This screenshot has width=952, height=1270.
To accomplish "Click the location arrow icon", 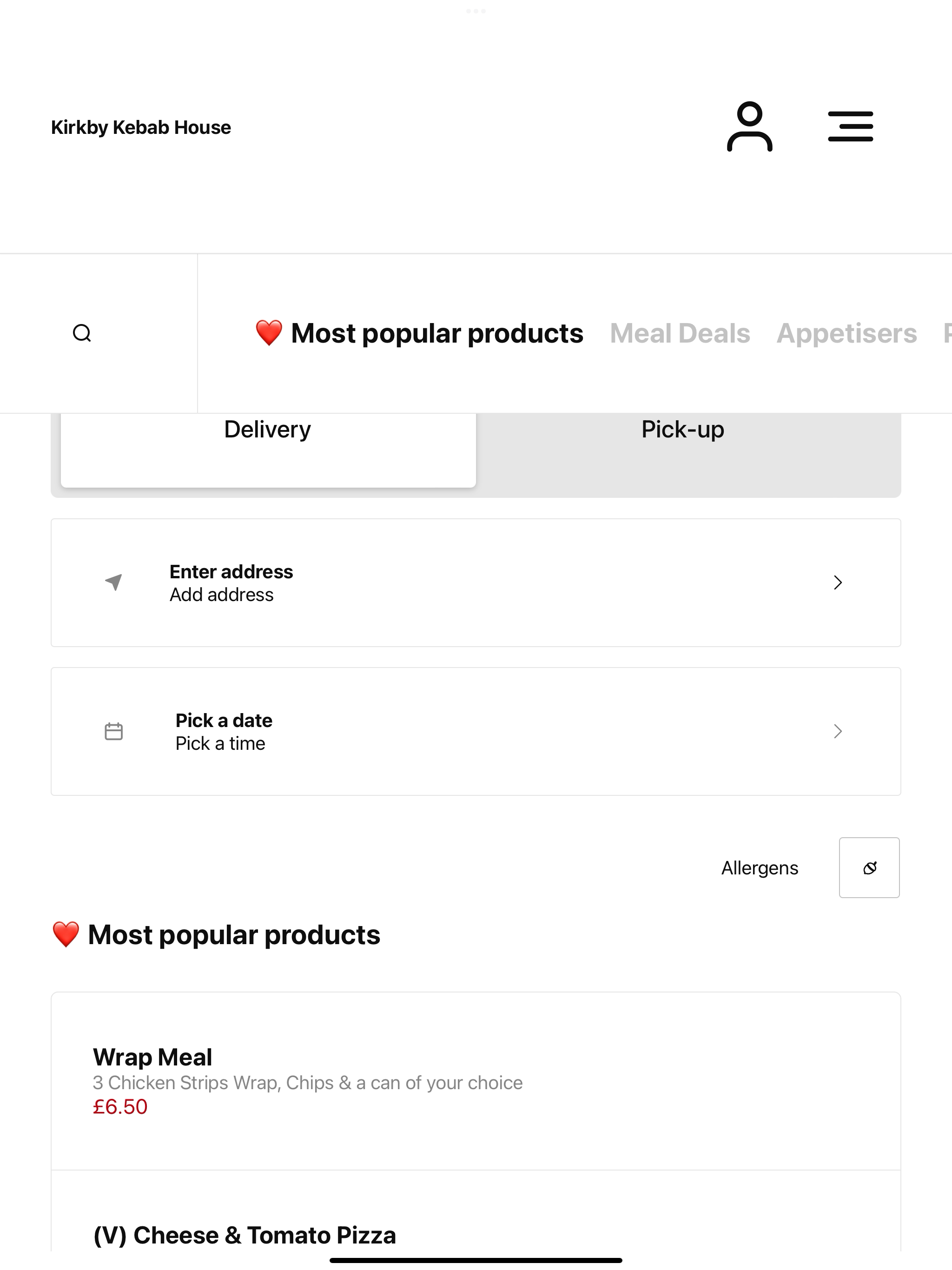I will coord(114,582).
